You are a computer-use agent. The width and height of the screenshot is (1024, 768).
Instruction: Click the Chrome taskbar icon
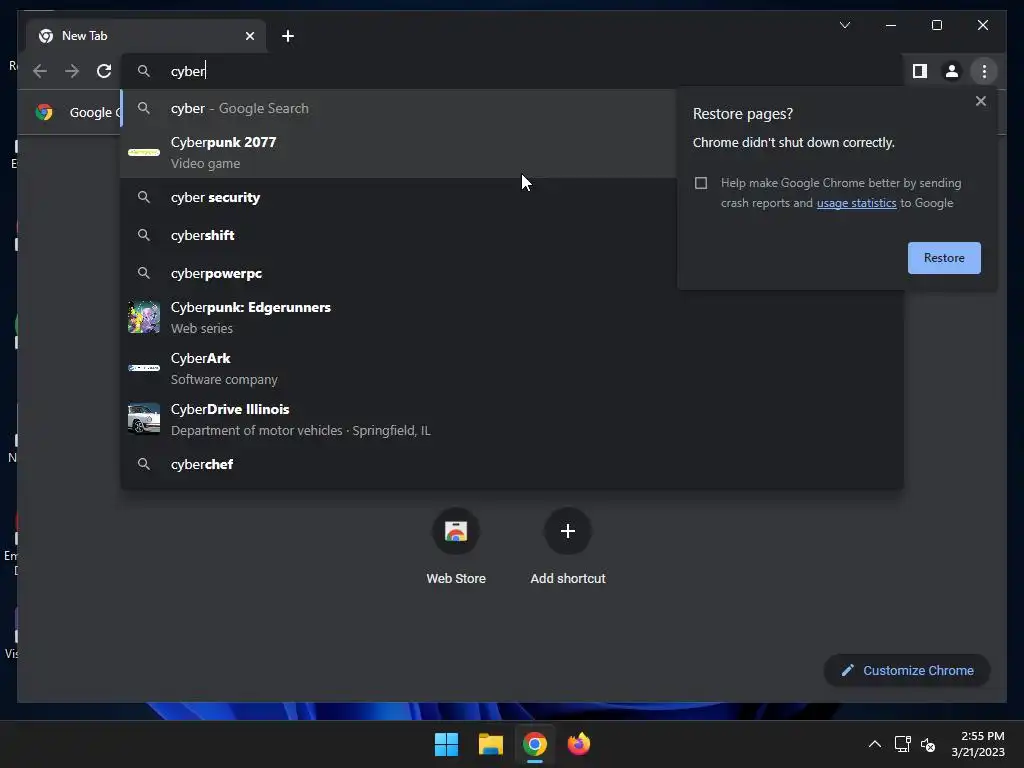tap(534, 744)
